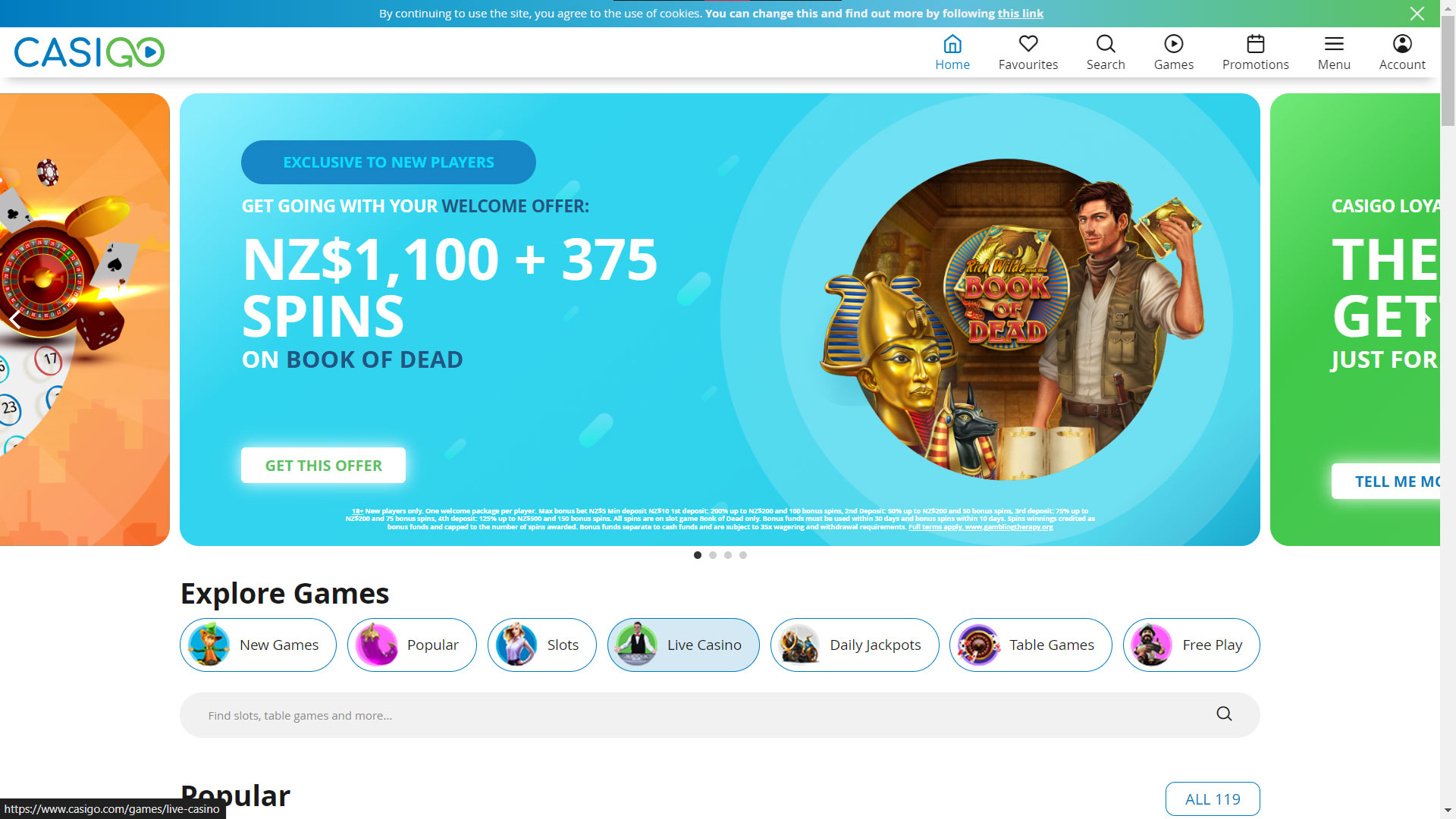Select the Daily Jackpots category
This screenshot has width=1456, height=819.
855,645
